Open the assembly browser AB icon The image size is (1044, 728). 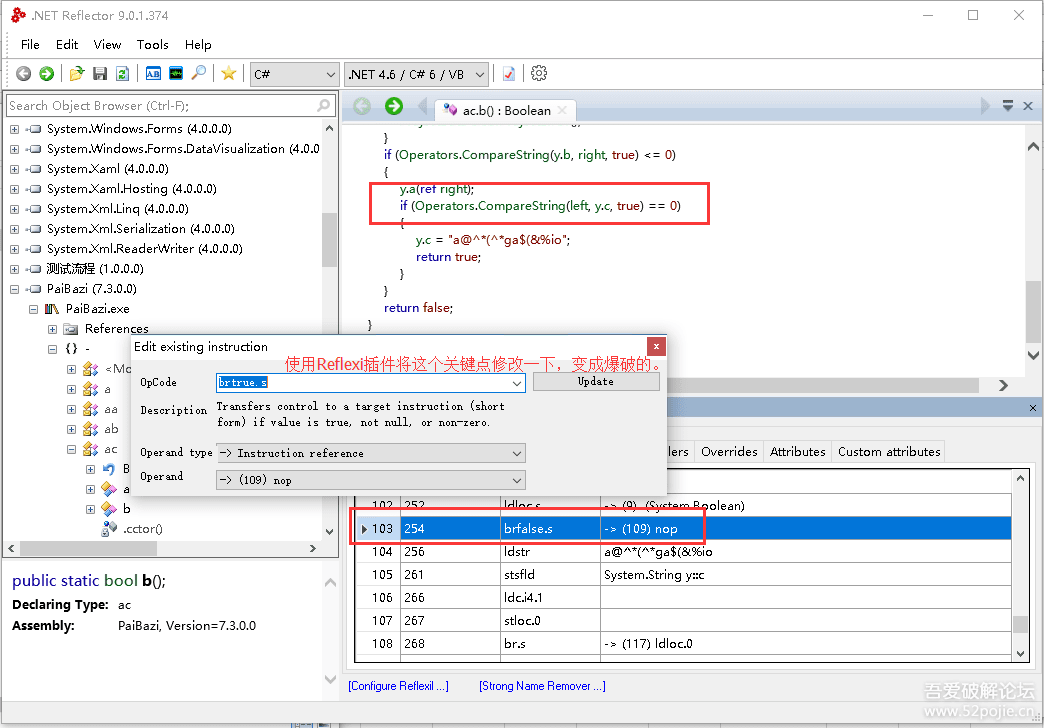(153, 73)
